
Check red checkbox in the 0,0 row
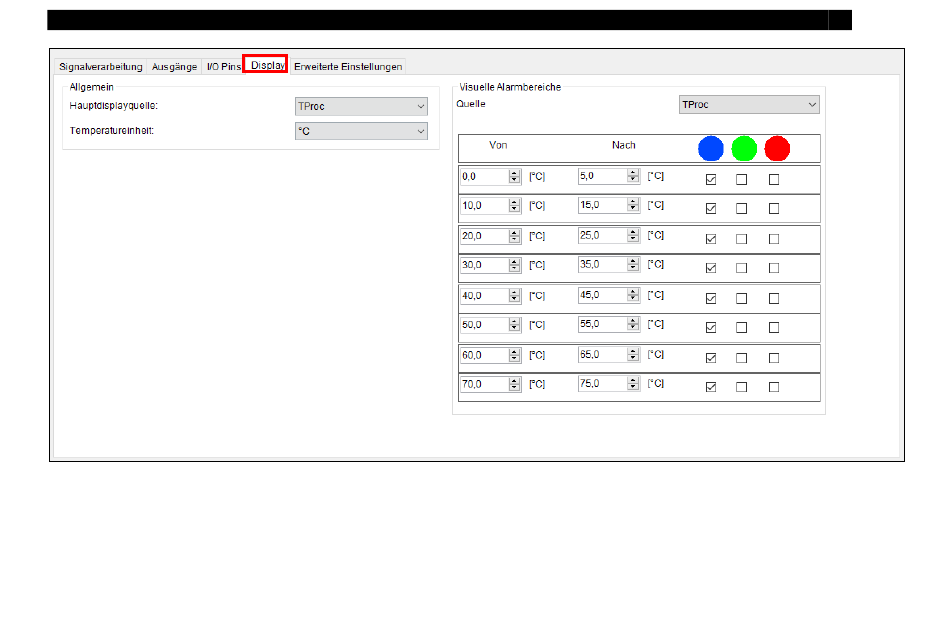774,179
